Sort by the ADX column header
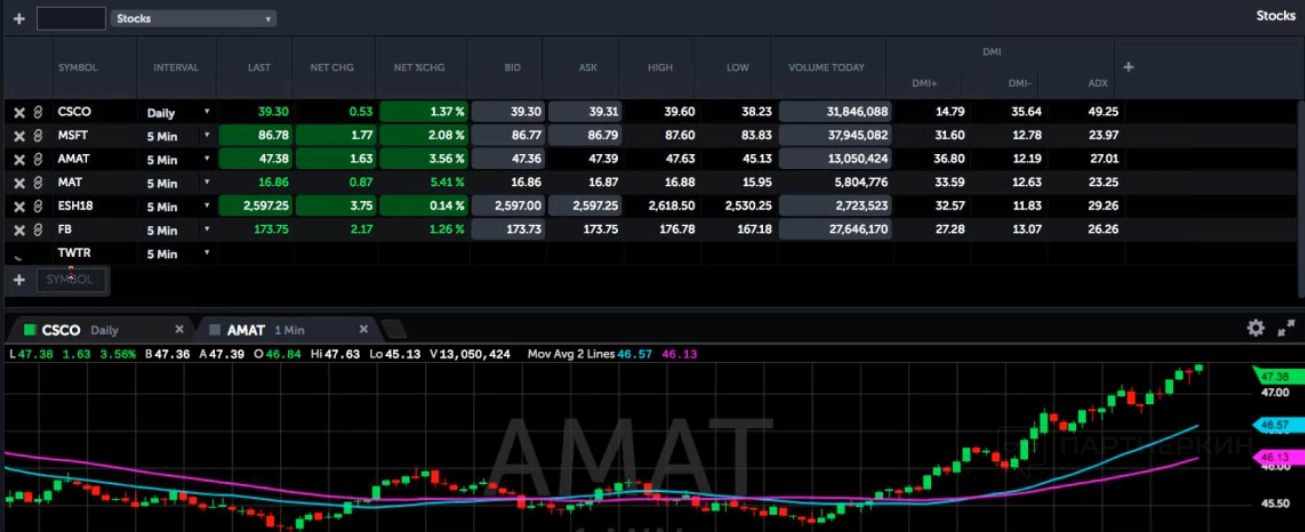 point(1098,82)
